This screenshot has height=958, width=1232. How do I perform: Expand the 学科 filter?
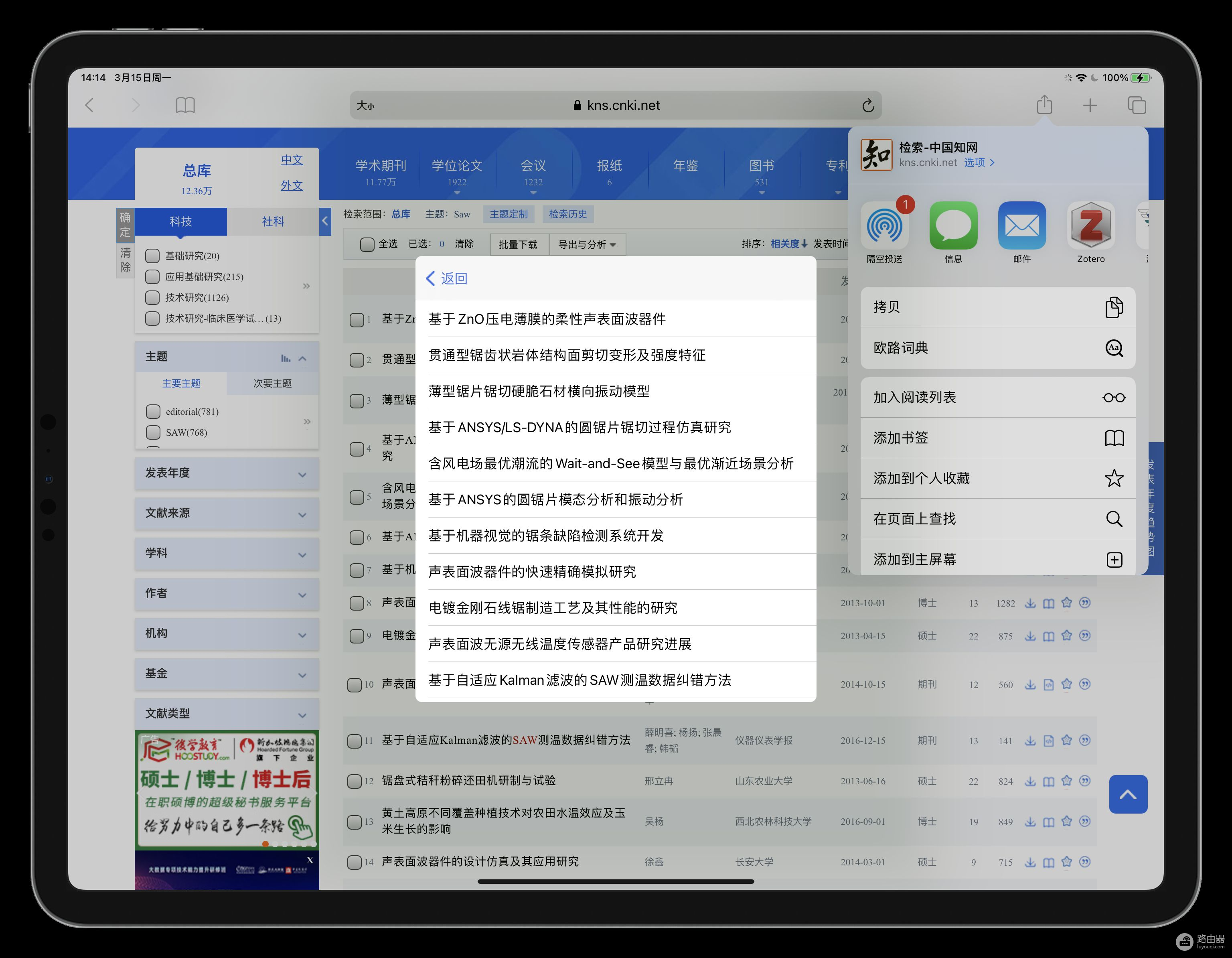coord(227,554)
